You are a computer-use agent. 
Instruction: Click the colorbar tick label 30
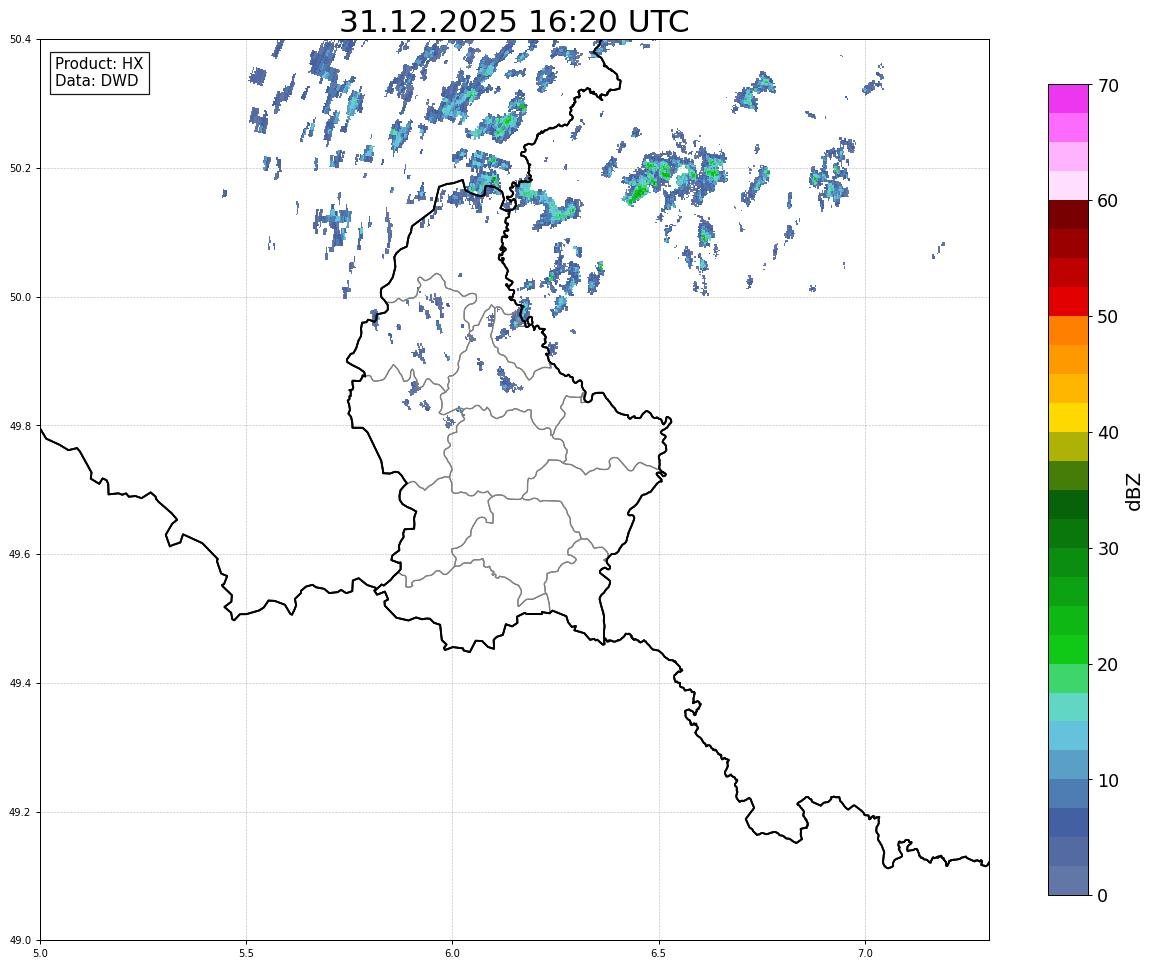coord(1108,549)
